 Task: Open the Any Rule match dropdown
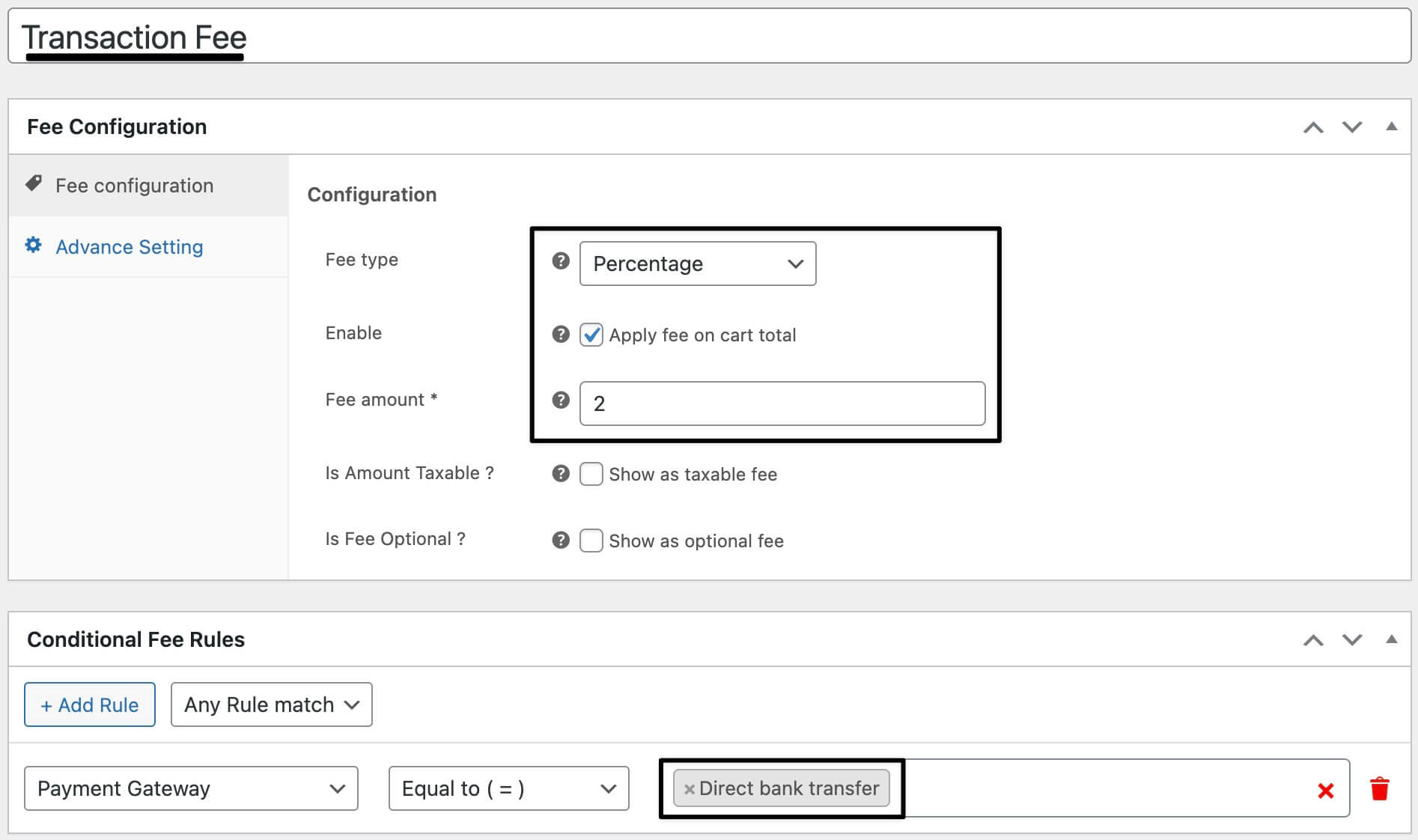tap(271, 704)
